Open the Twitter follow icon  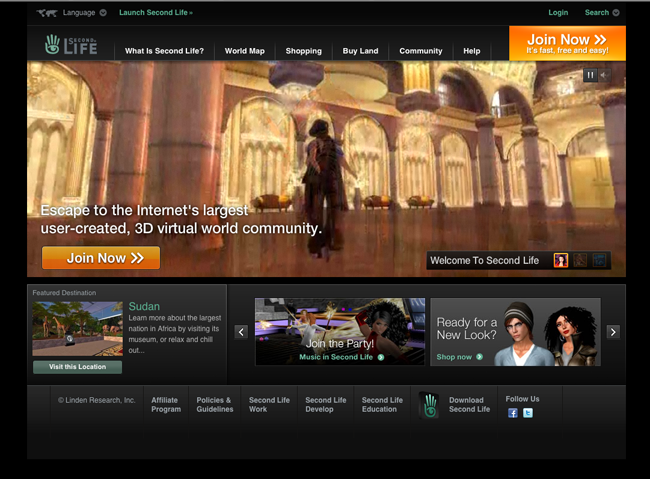point(528,413)
